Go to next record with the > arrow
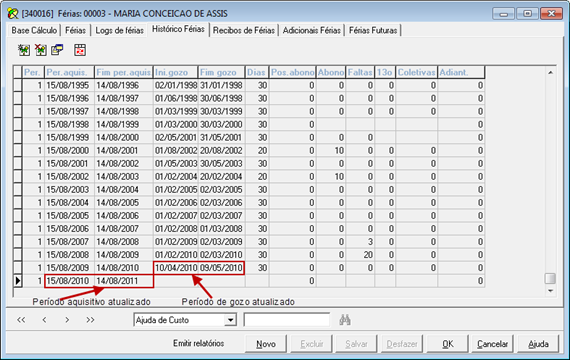This screenshot has width=570, height=360. pyautogui.click(x=67, y=320)
